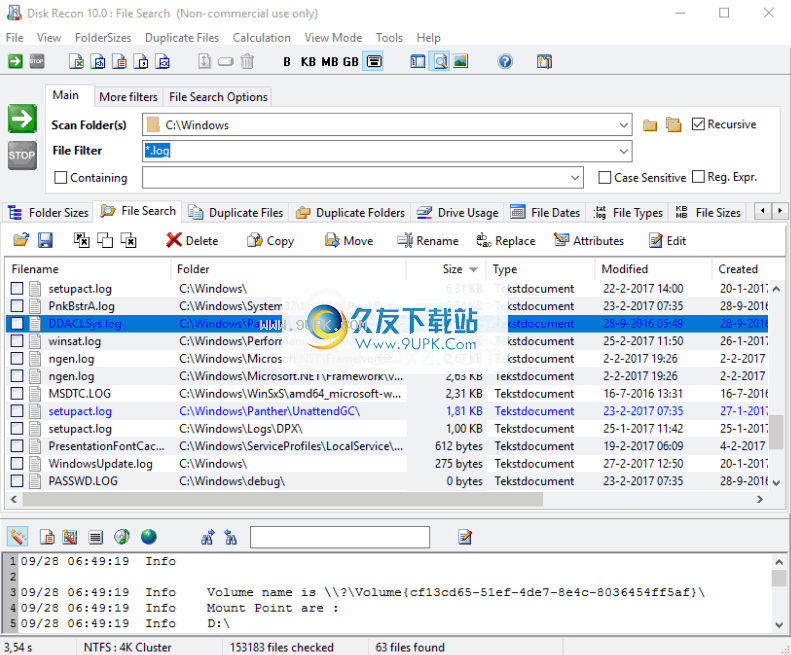Expand the File Filter dropdown arrow
The image size is (791, 655).
click(x=624, y=151)
